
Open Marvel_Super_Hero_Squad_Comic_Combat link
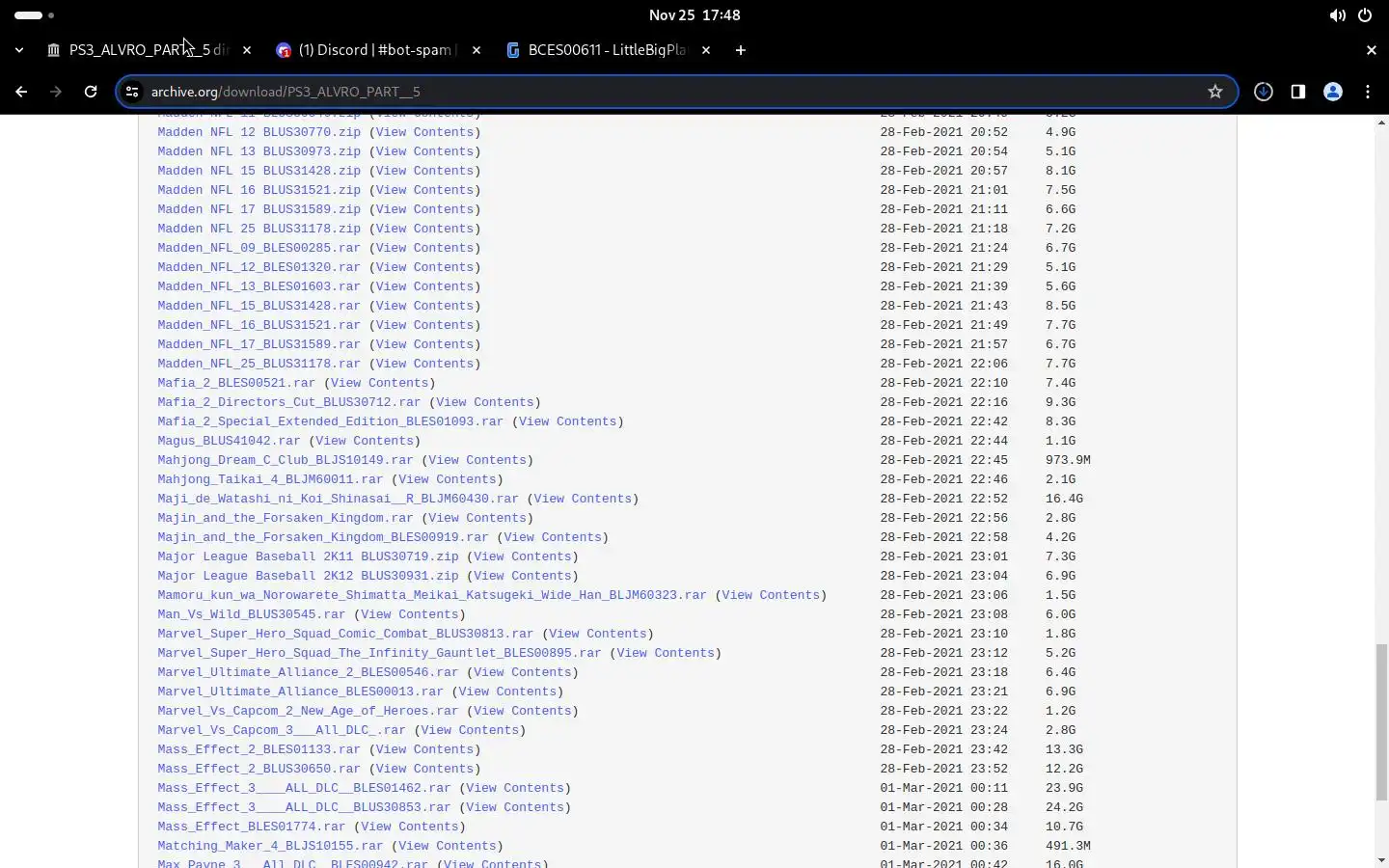pos(345,634)
